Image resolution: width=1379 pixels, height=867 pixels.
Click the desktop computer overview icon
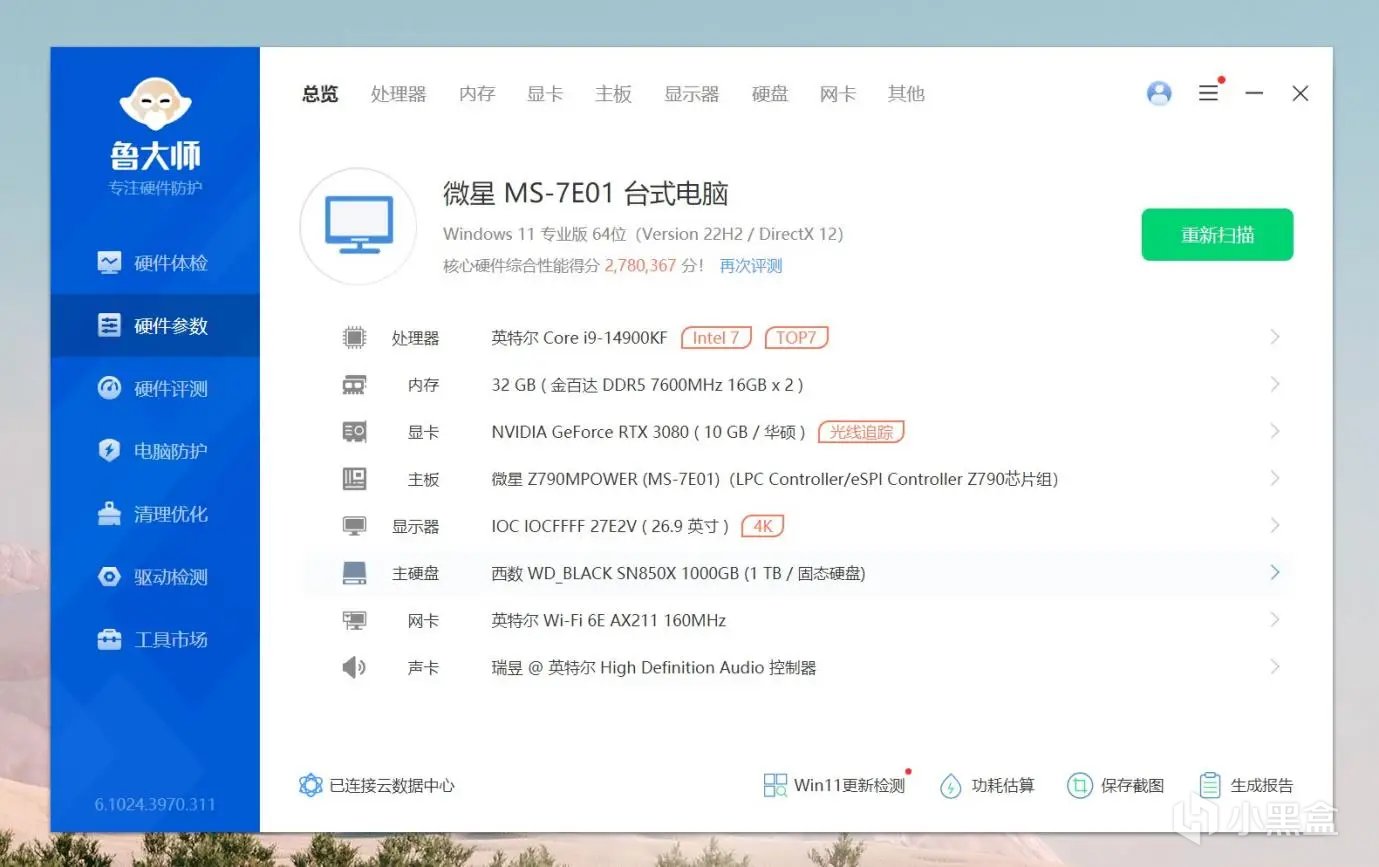coord(358,226)
